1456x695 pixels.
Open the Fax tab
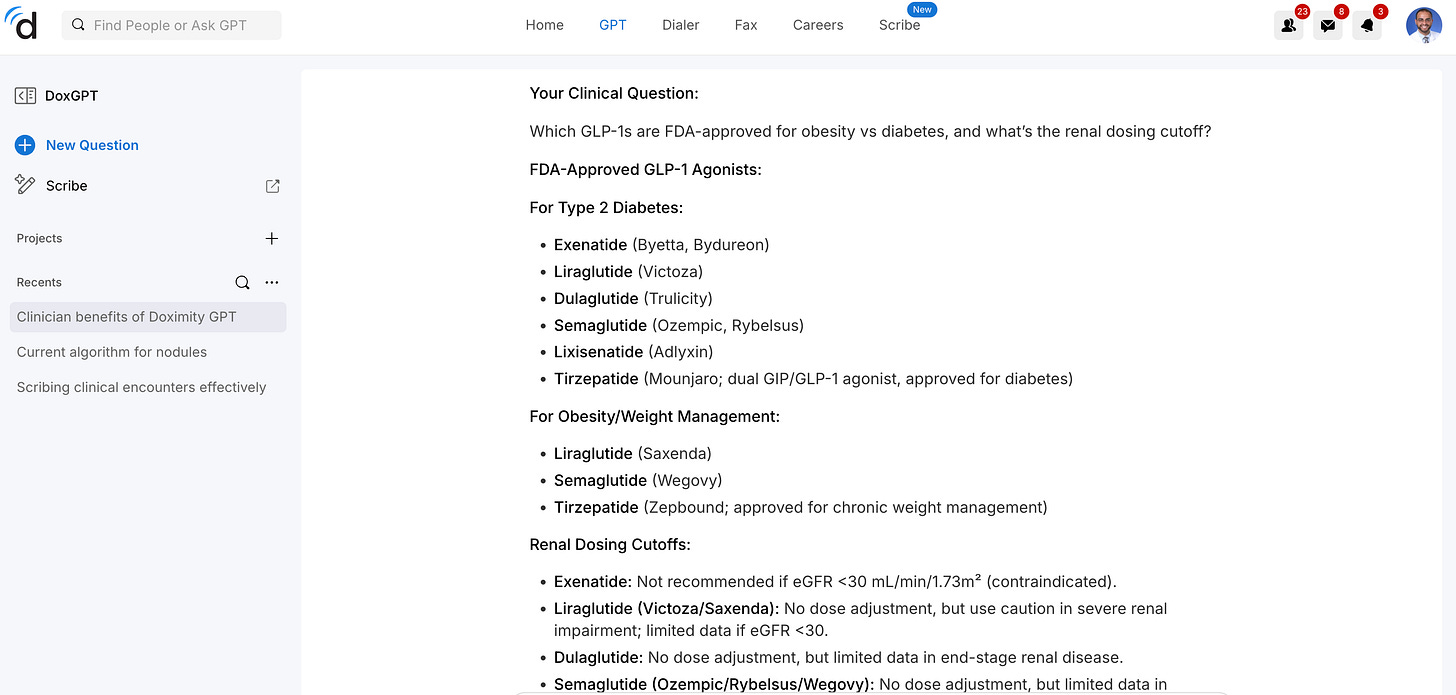click(x=746, y=25)
